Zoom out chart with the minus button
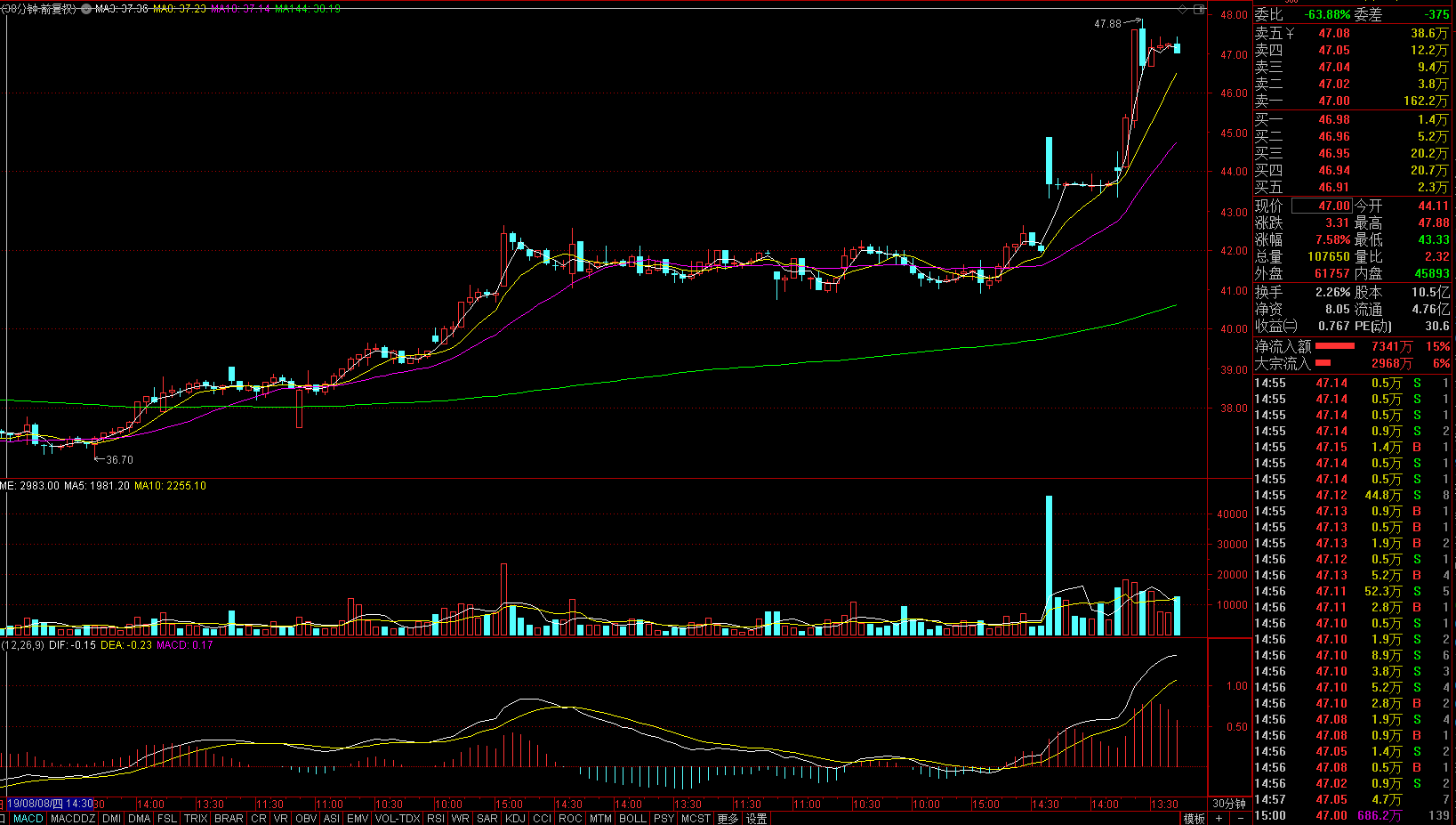This screenshot has height=825, width=1456. (1240, 819)
